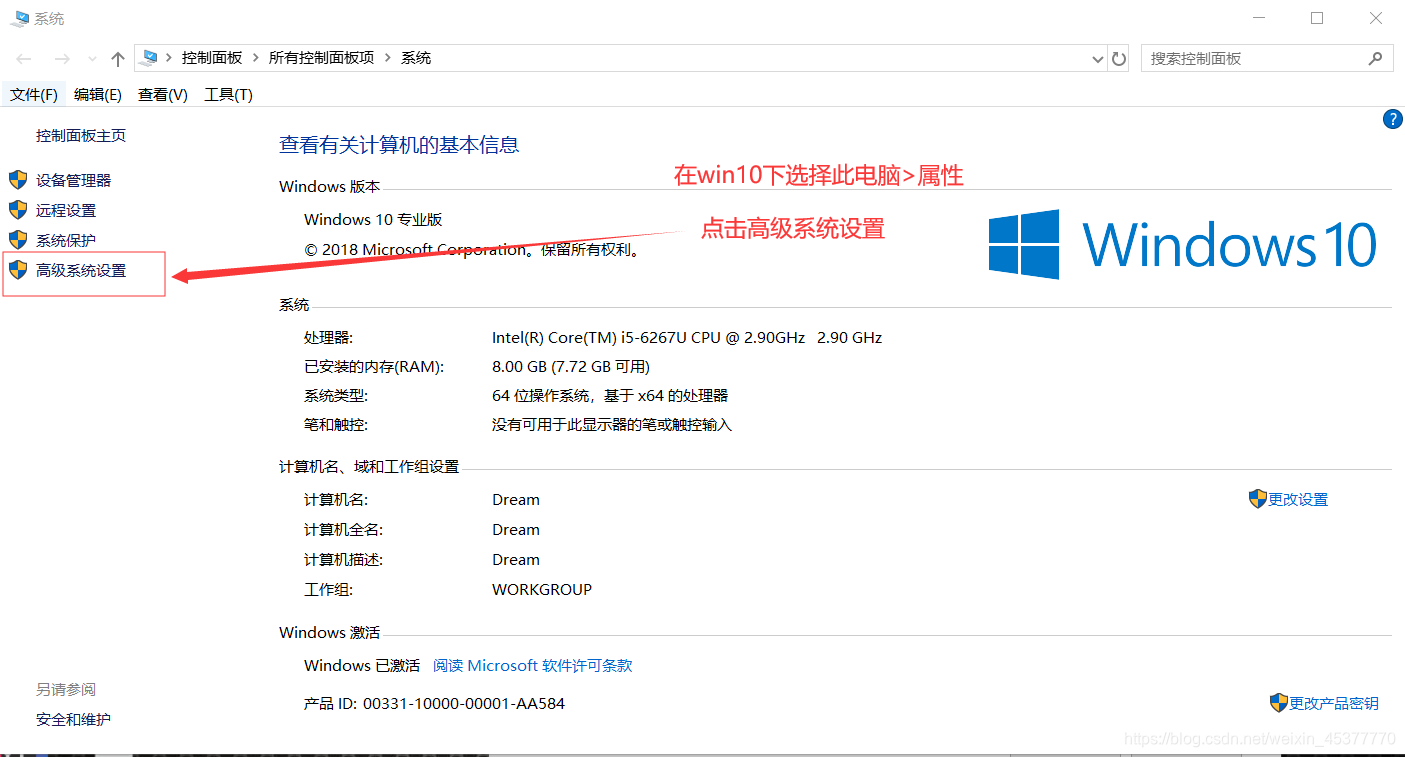Click 更改产品密钥 link
The image size is (1405, 757).
click(x=1334, y=704)
